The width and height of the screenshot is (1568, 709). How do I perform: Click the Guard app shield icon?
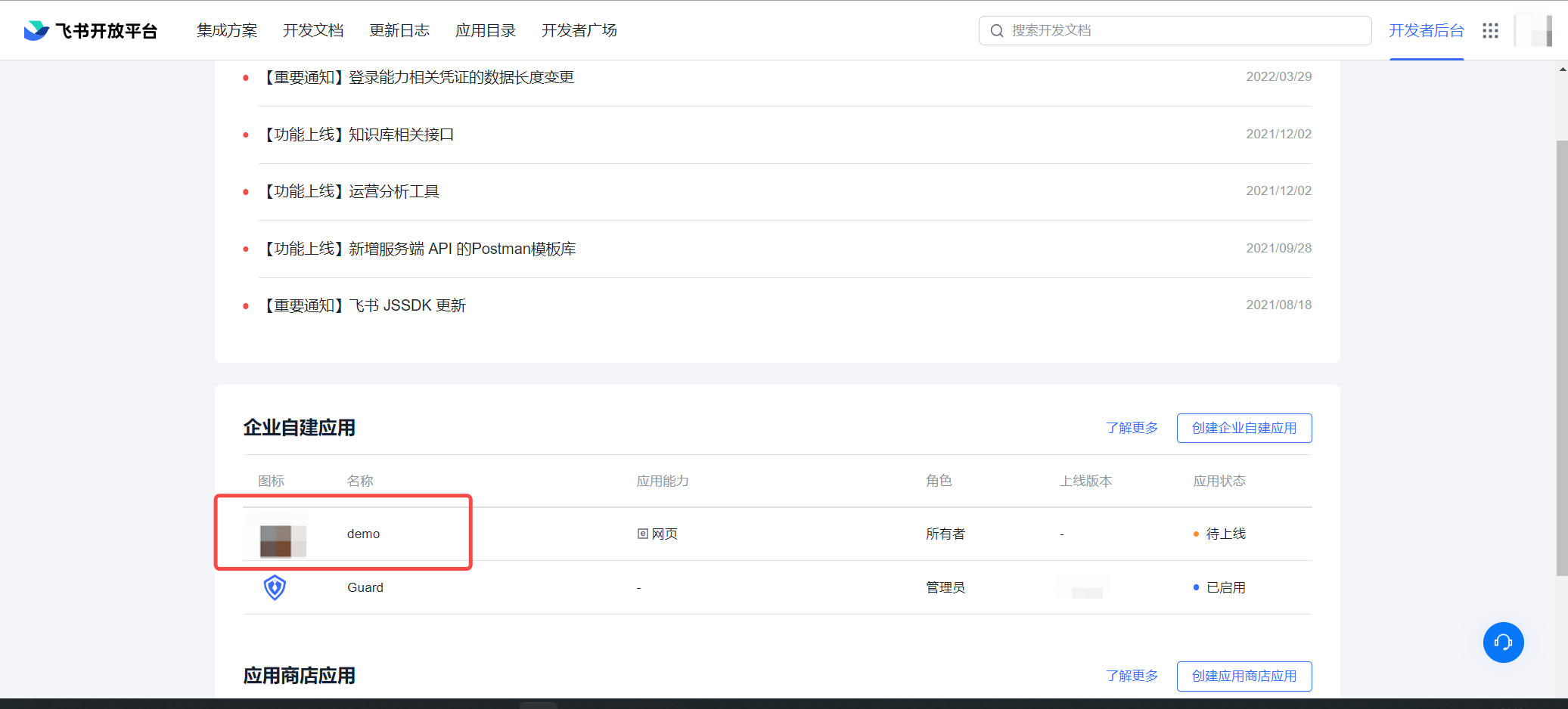click(275, 587)
